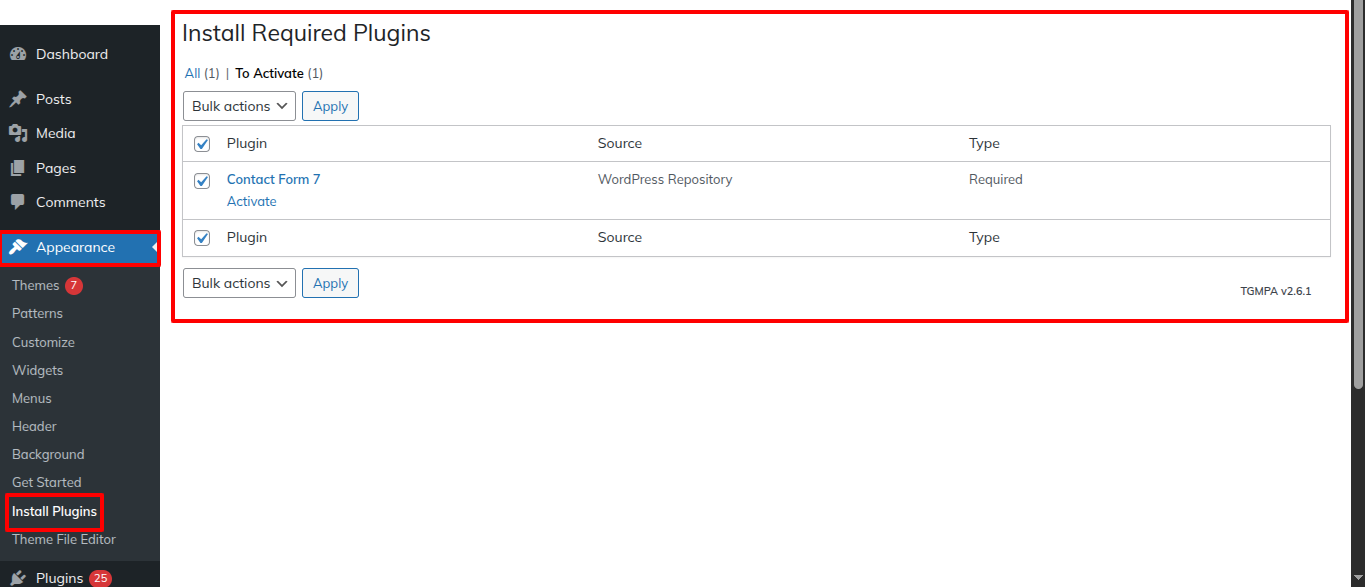
Task: Click the Media icon in sidebar
Action: 18,133
